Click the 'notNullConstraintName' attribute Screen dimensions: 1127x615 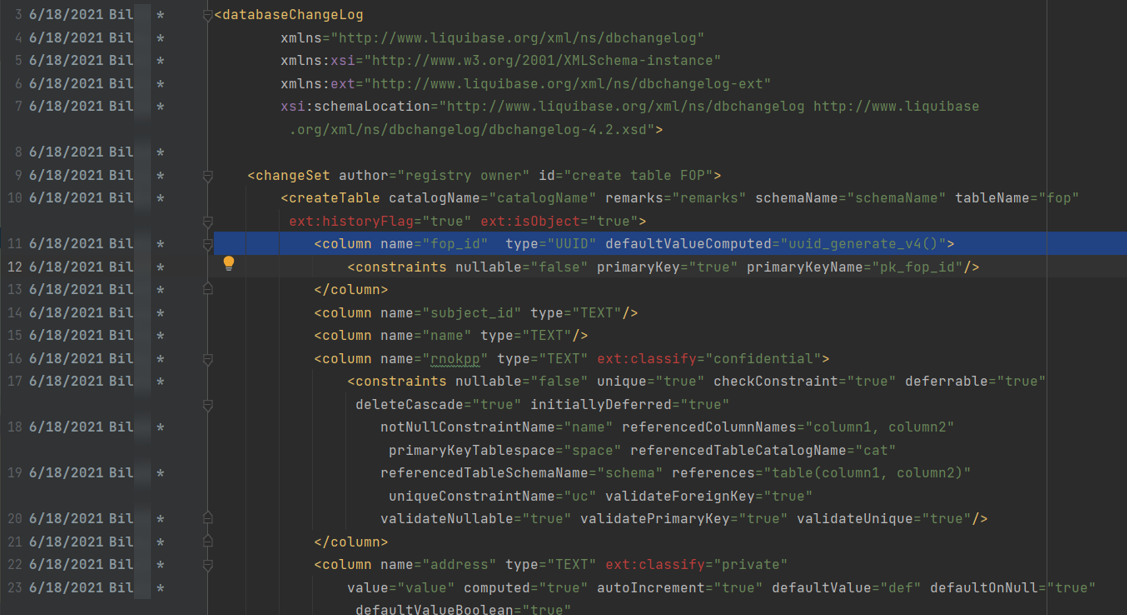tap(467, 427)
